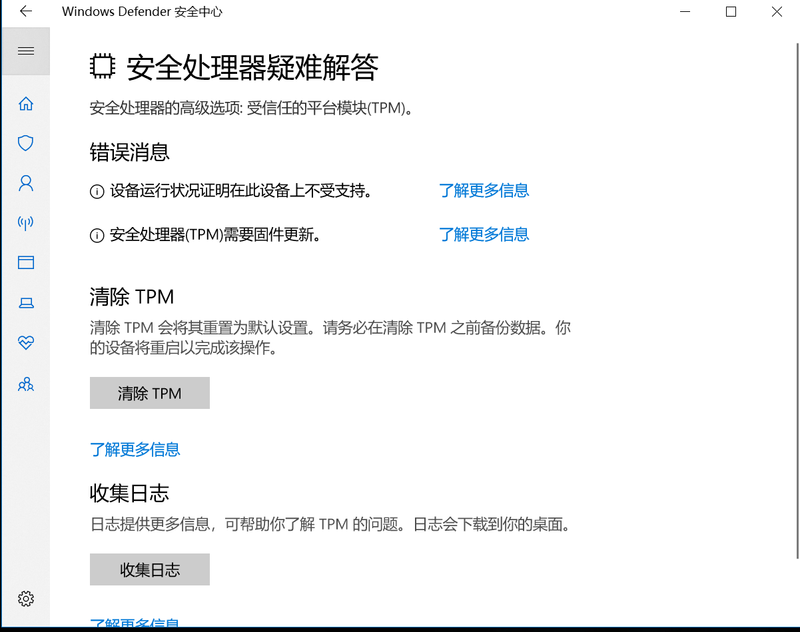Click the back arrow in title bar
This screenshot has height=632, width=800.
(x=26, y=12)
